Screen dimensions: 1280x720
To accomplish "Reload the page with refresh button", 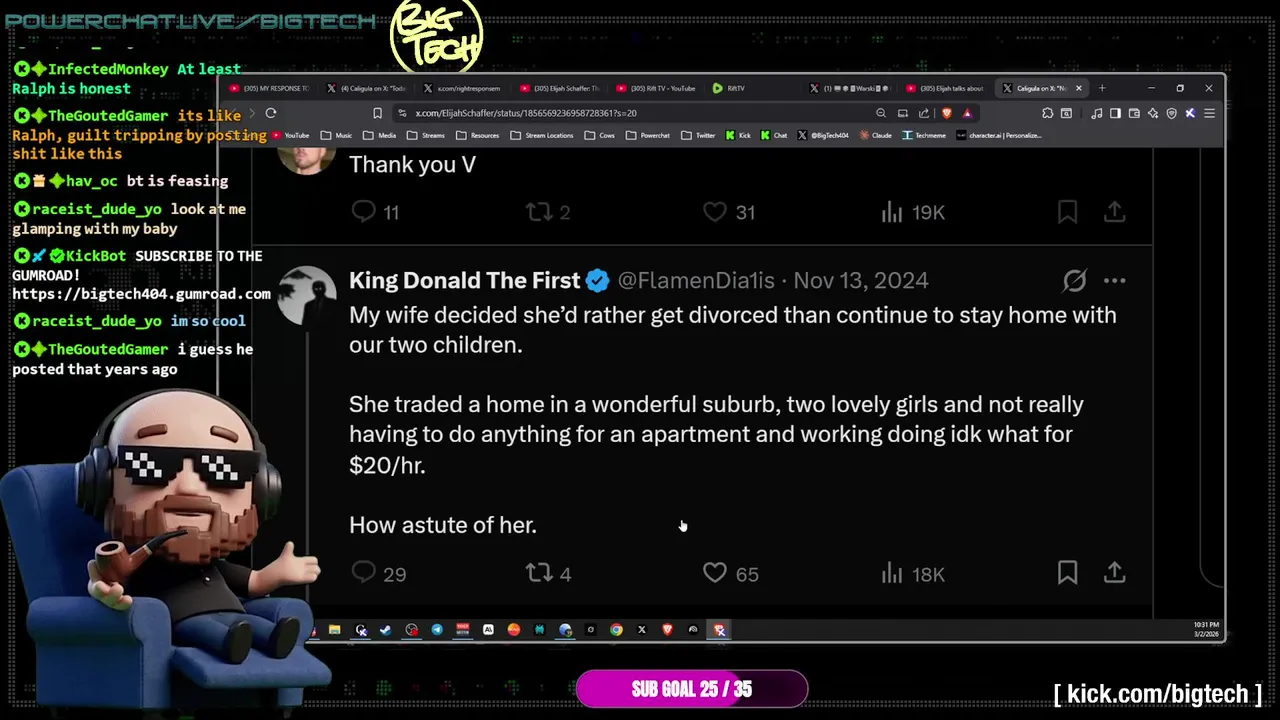I will (271, 113).
